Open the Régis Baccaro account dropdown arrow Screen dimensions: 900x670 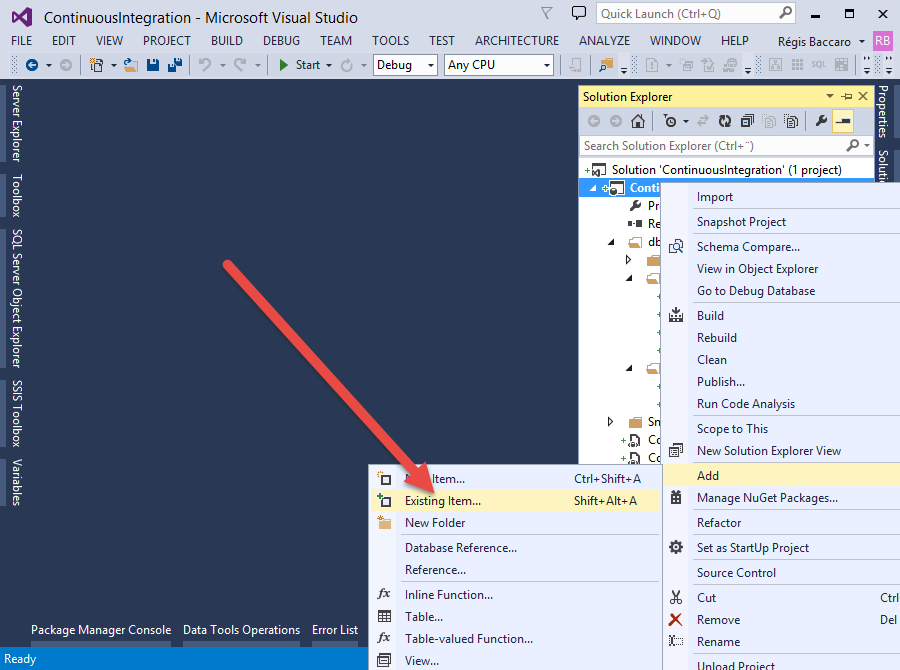click(862, 41)
